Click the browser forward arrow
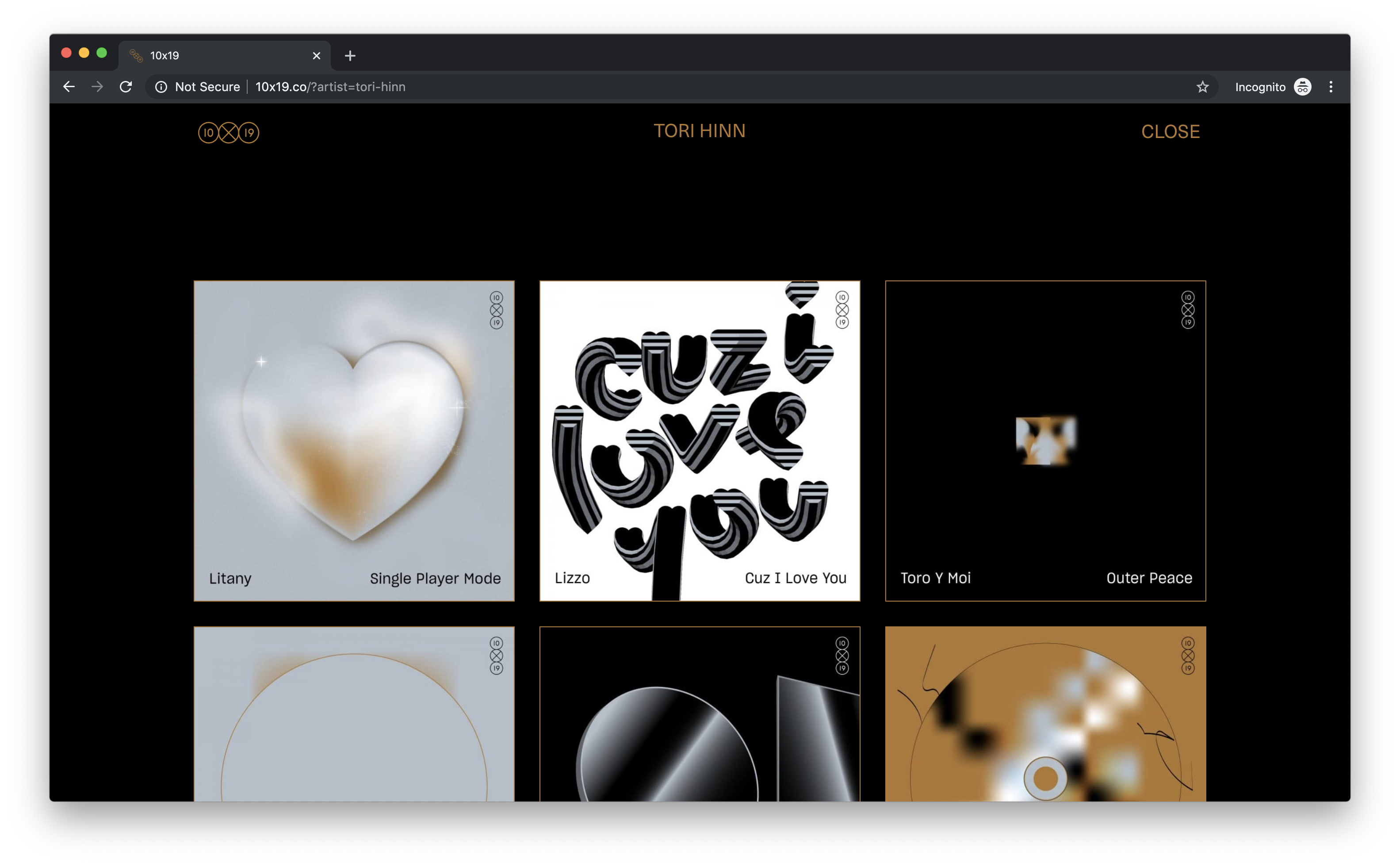 point(97,87)
